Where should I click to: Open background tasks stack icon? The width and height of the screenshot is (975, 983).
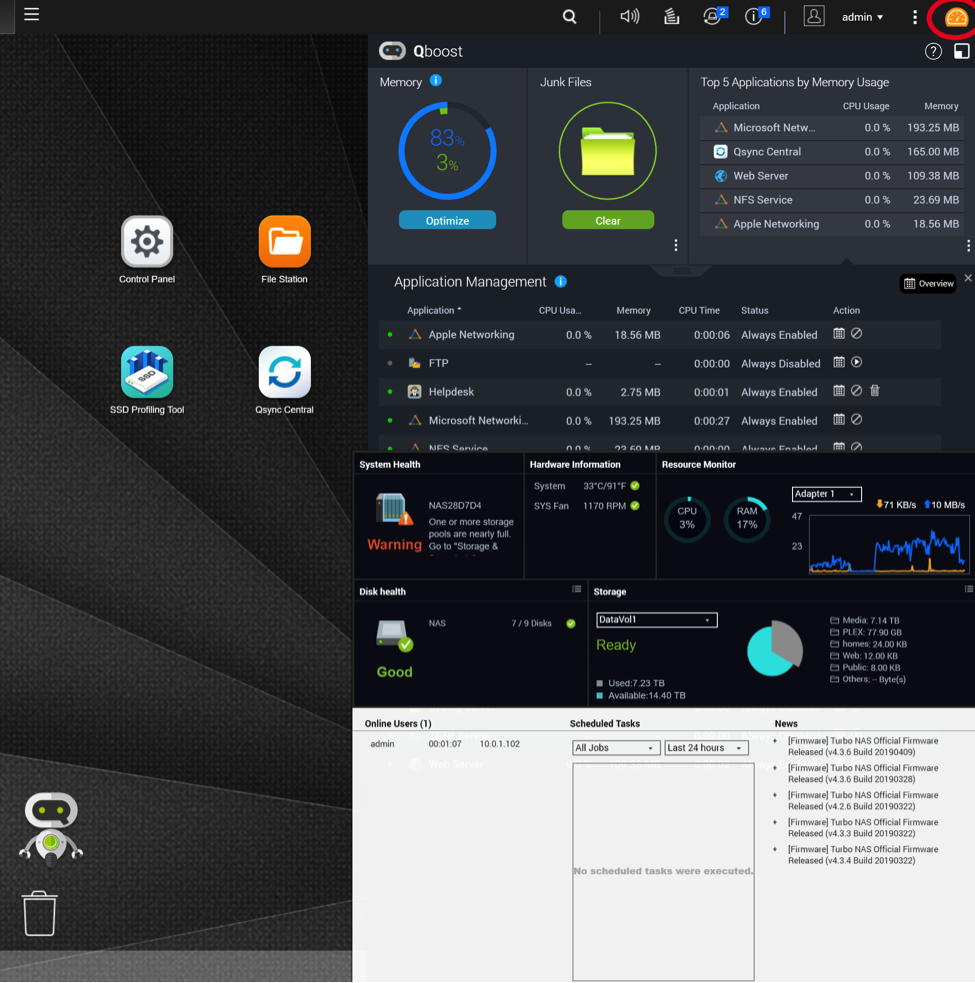(672, 16)
